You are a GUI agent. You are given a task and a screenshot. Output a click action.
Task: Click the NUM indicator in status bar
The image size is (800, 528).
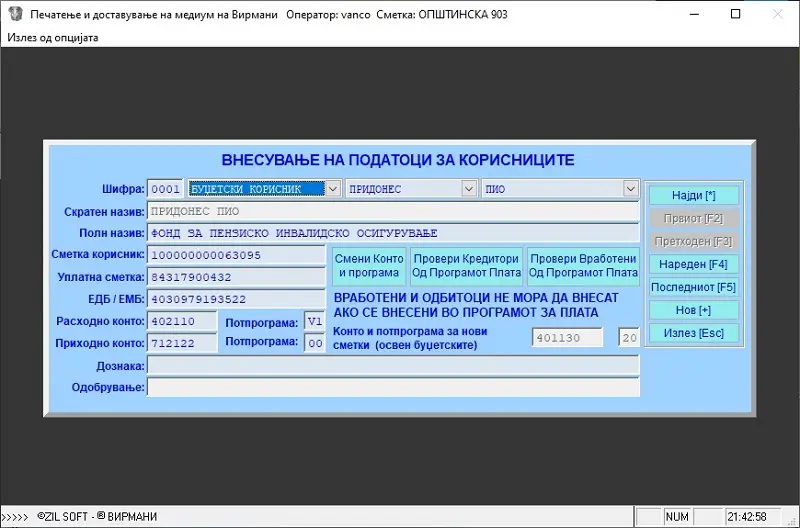coord(677,517)
